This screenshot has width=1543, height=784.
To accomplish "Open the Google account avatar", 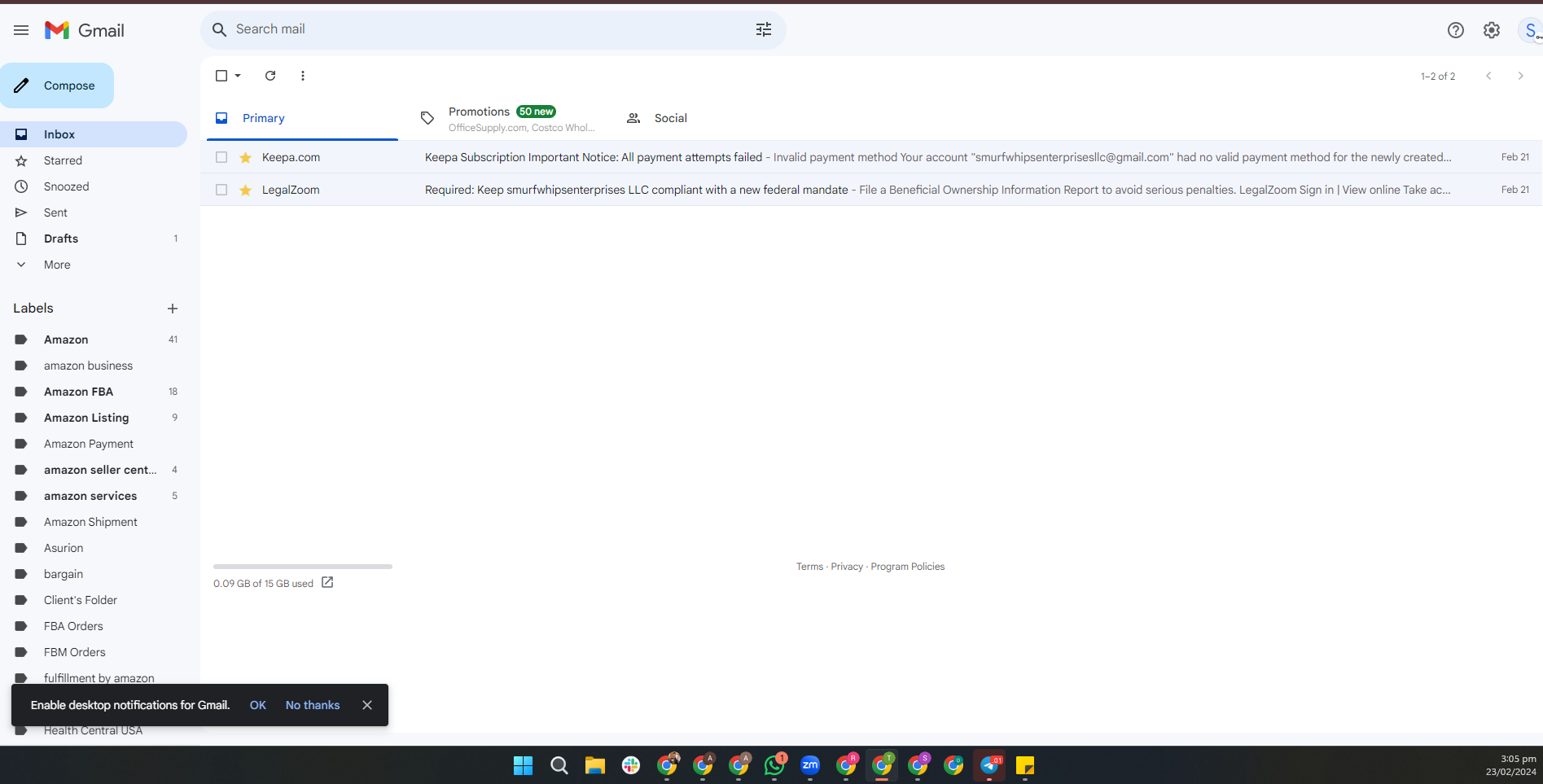I will [x=1530, y=30].
